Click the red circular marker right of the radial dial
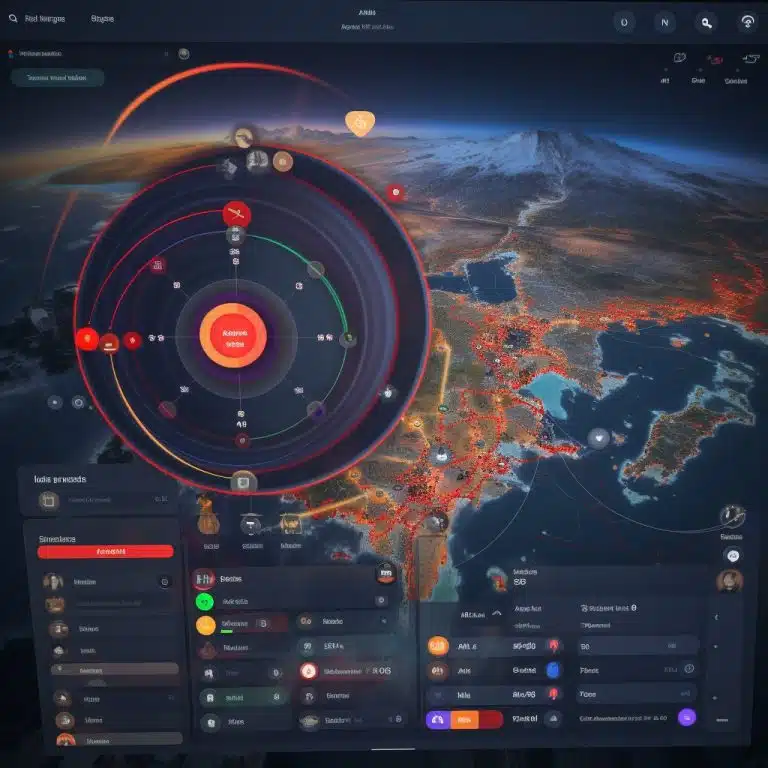 (395, 193)
